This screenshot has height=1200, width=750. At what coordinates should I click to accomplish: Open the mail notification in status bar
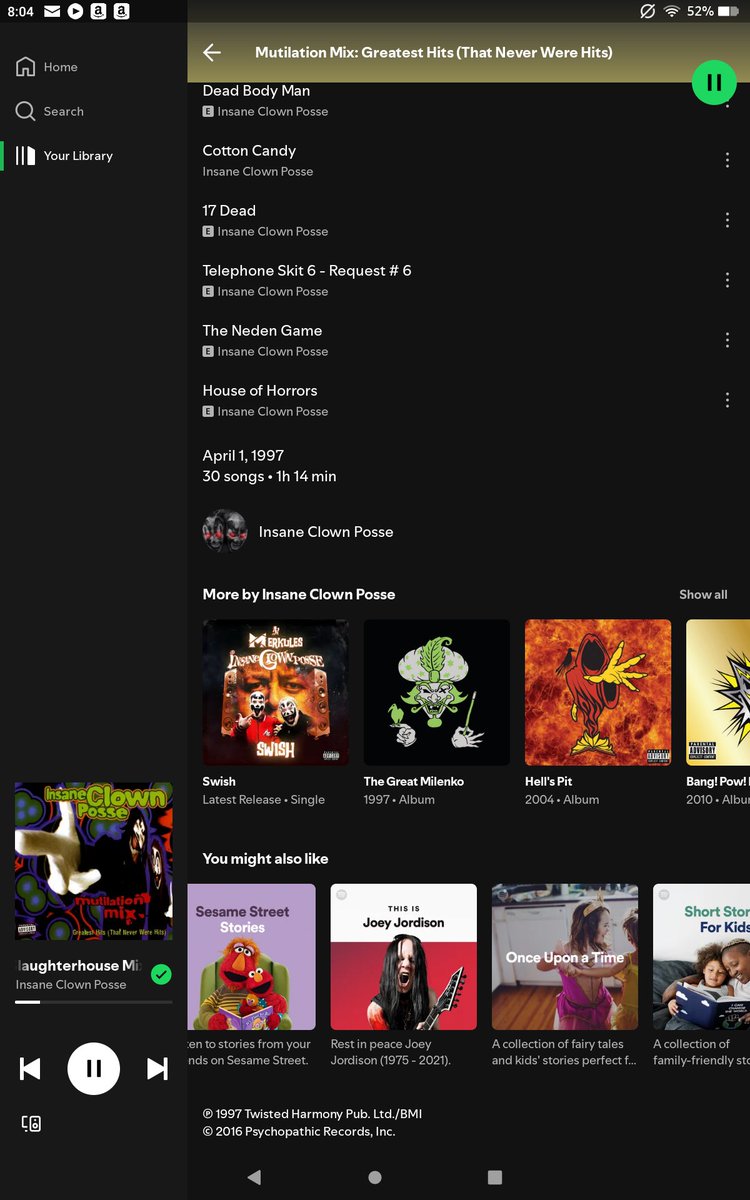pyautogui.click(x=52, y=11)
